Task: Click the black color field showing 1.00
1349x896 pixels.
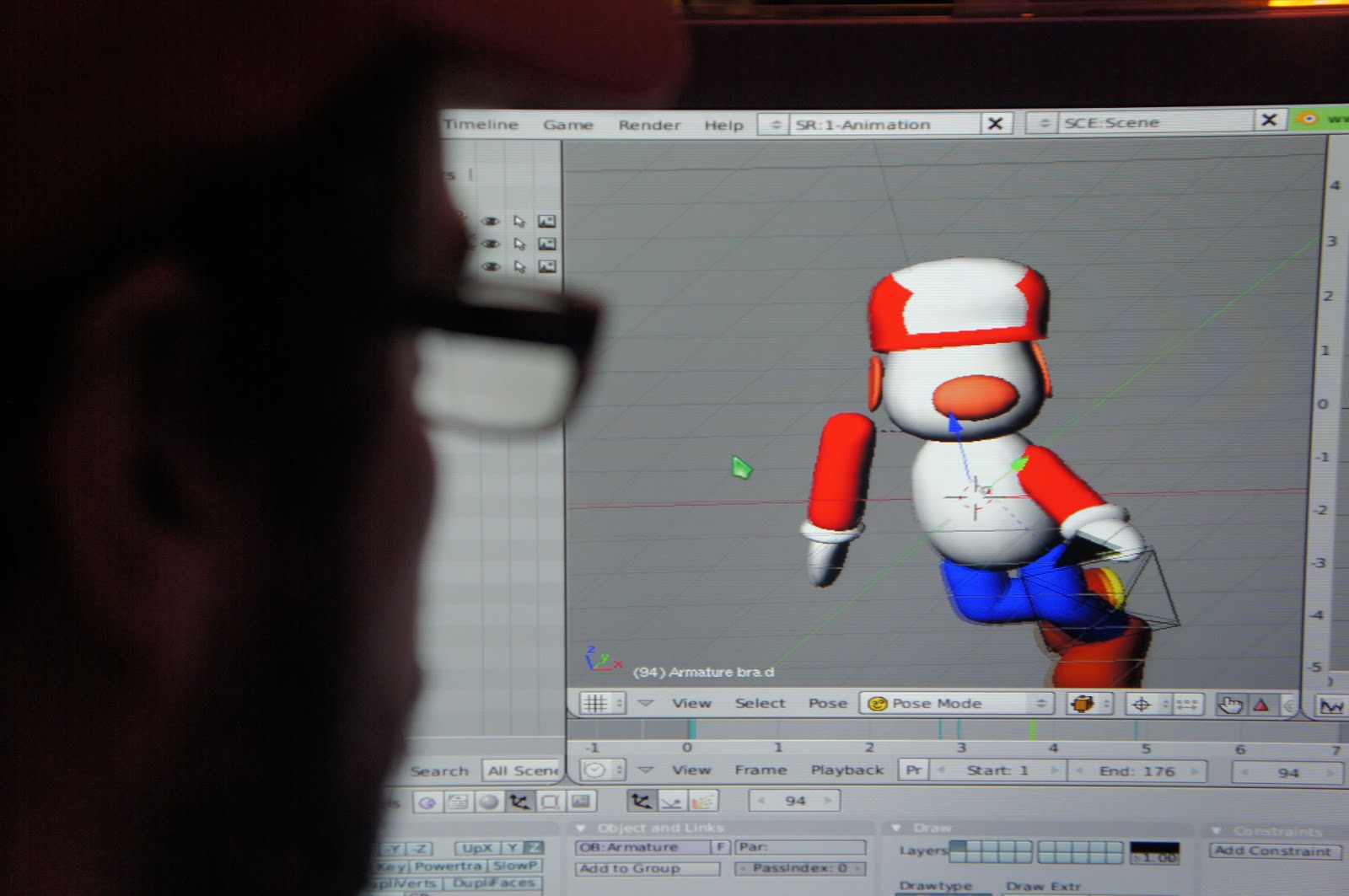Action: point(1154,852)
